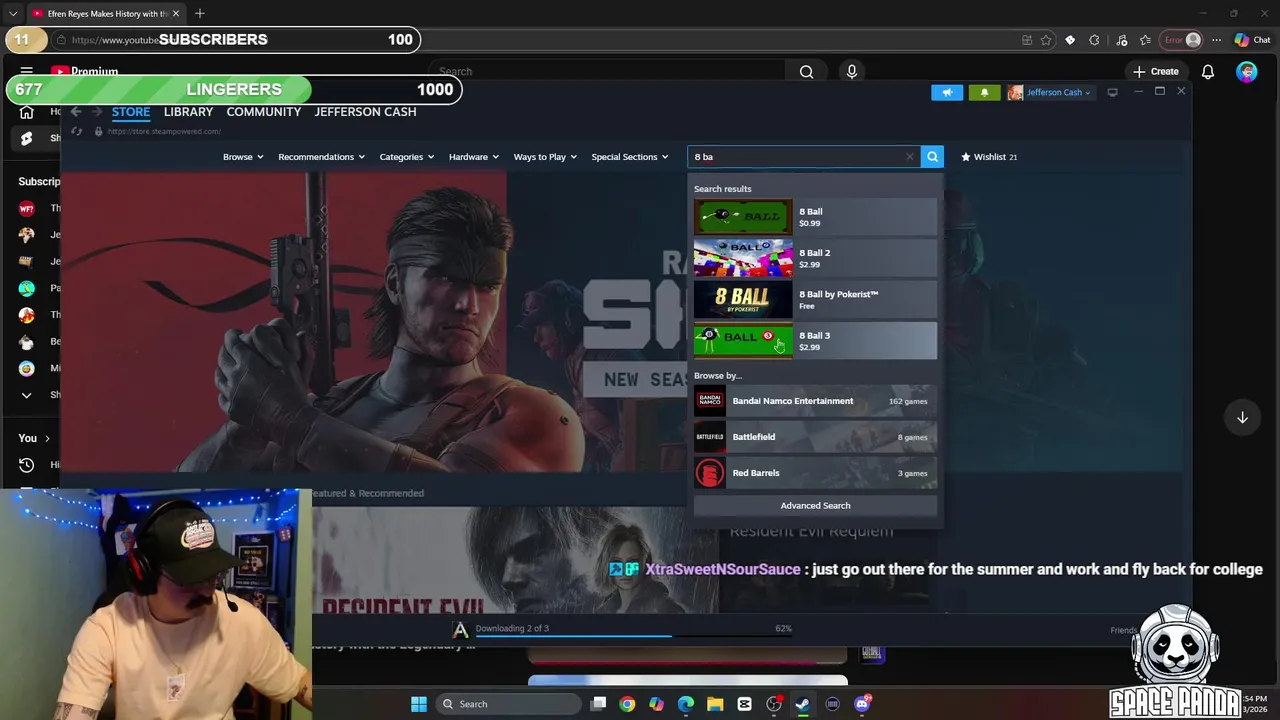Open Downloading 2 of 3 status
Viewport: 1280px width, 720px height.
click(512, 628)
